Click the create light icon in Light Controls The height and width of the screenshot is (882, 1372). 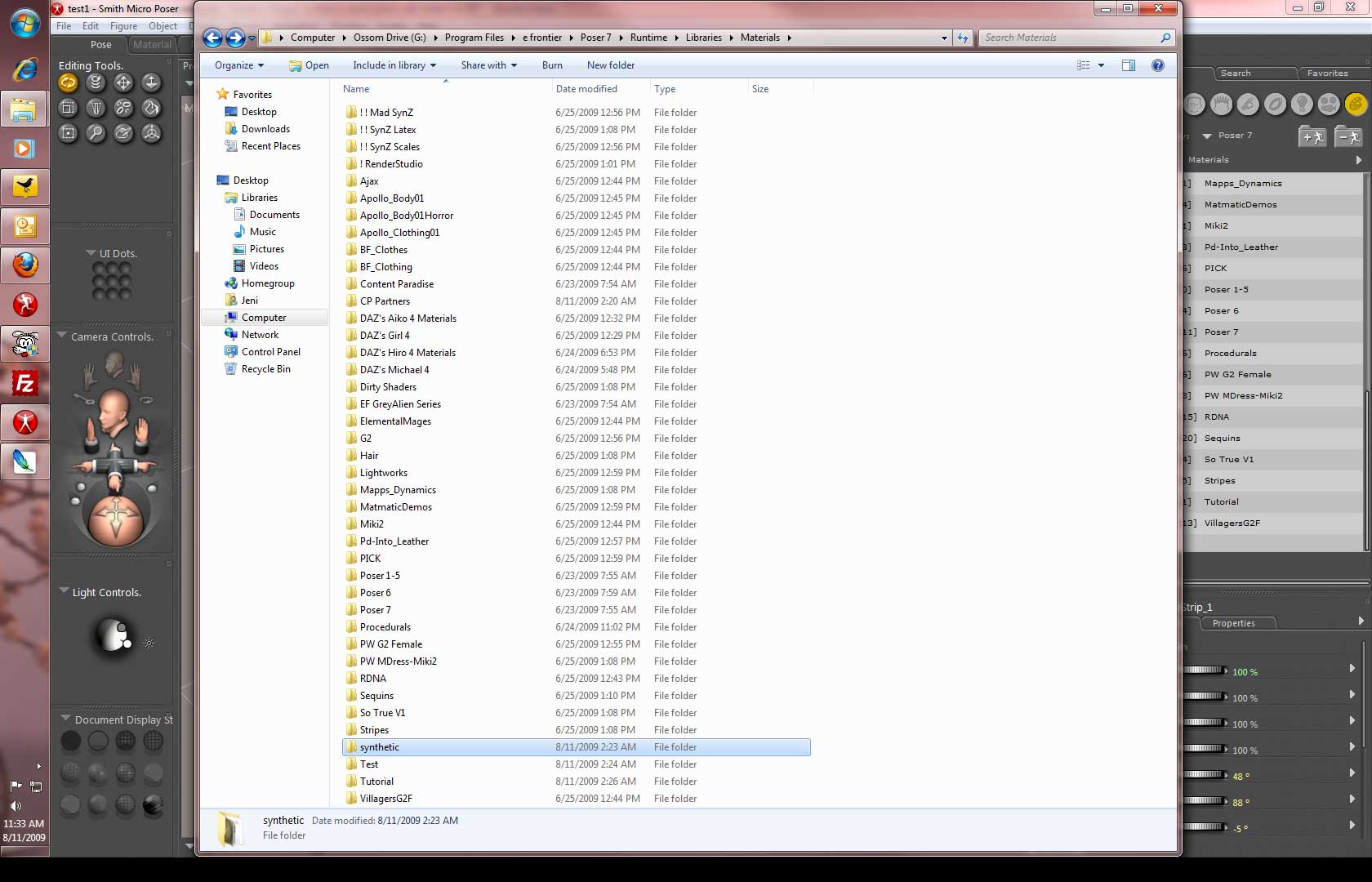pyautogui.click(x=149, y=644)
